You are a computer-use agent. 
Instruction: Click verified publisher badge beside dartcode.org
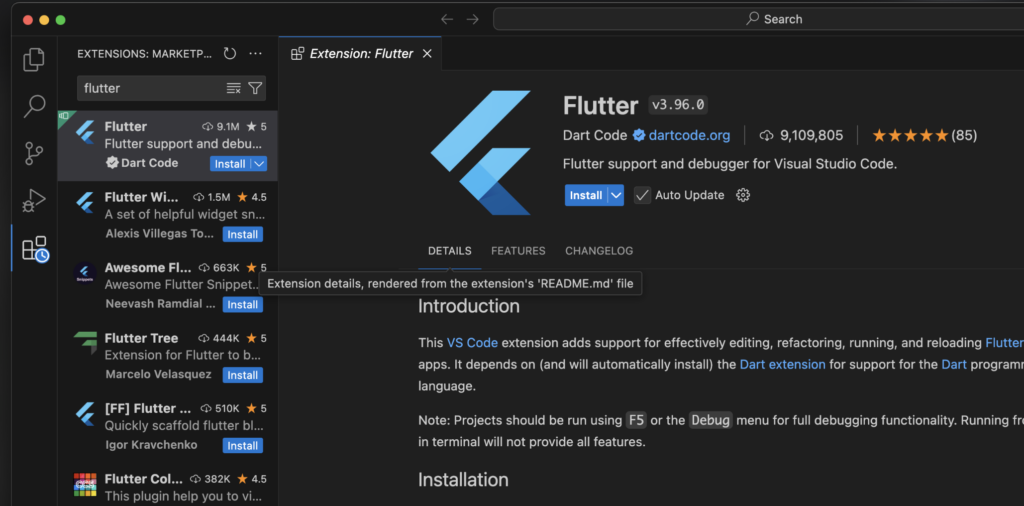click(x=639, y=135)
